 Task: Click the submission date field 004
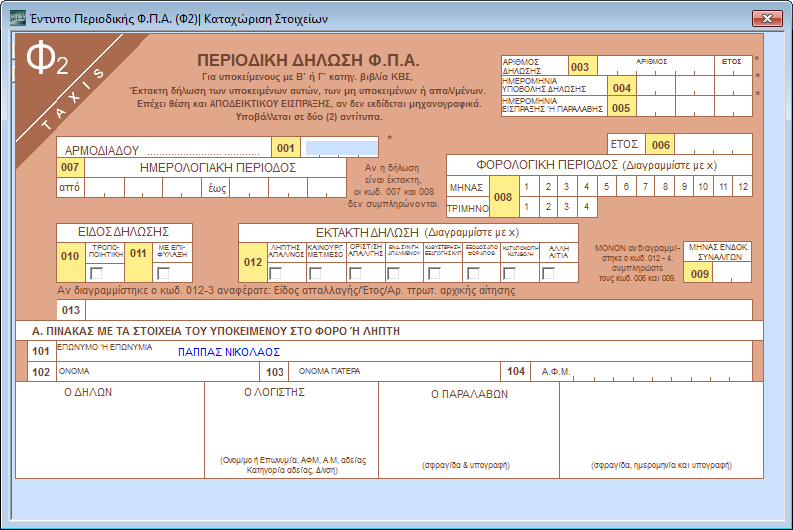coord(694,87)
